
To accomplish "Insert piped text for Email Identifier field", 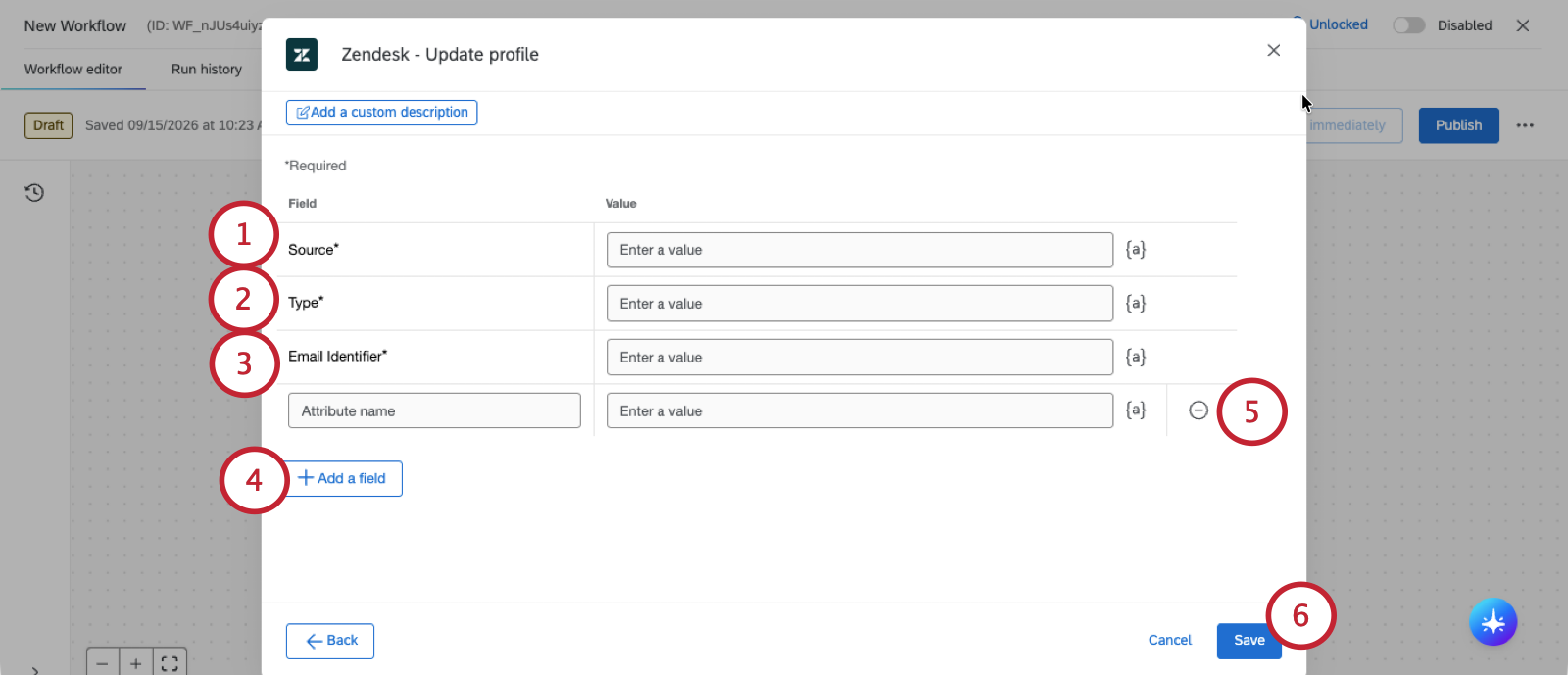I will pos(1135,358).
